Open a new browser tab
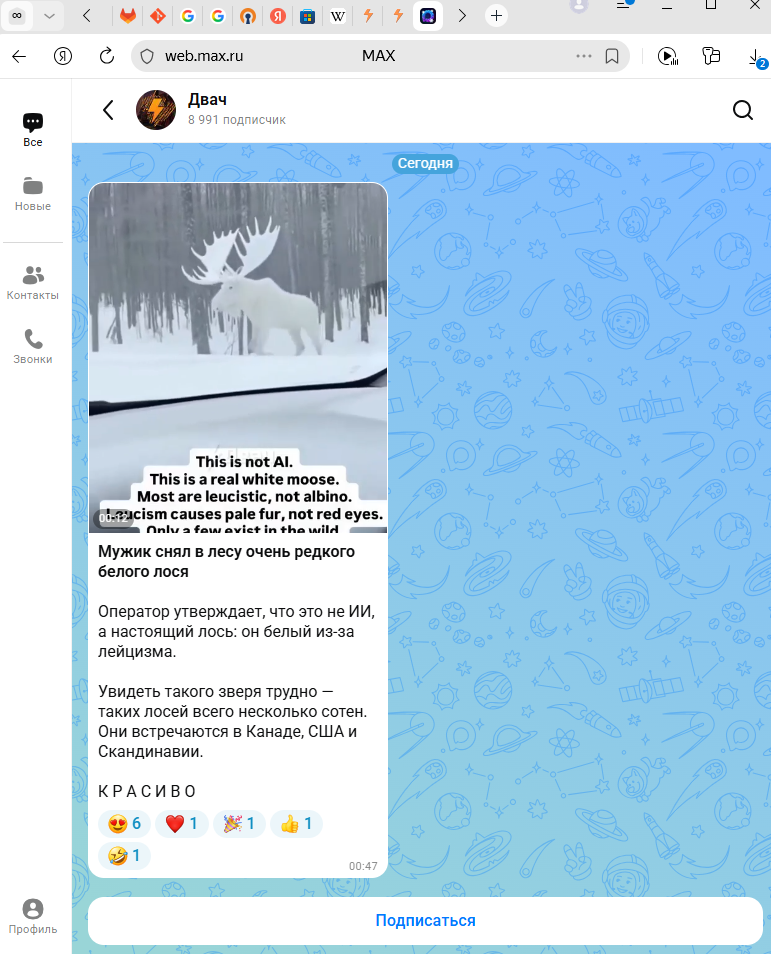This screenshot has width=771, height=954. point(497,16)
